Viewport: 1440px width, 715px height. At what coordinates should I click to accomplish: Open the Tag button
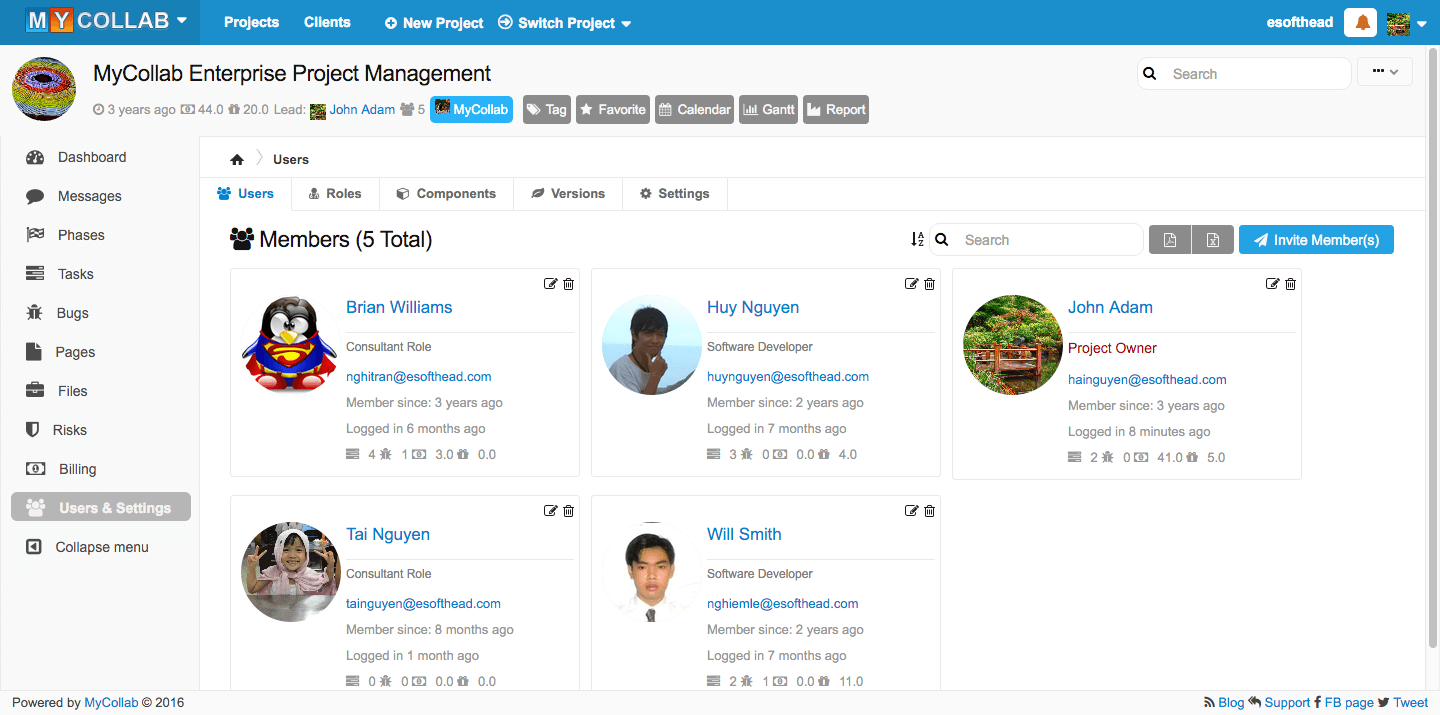point(546,110)
